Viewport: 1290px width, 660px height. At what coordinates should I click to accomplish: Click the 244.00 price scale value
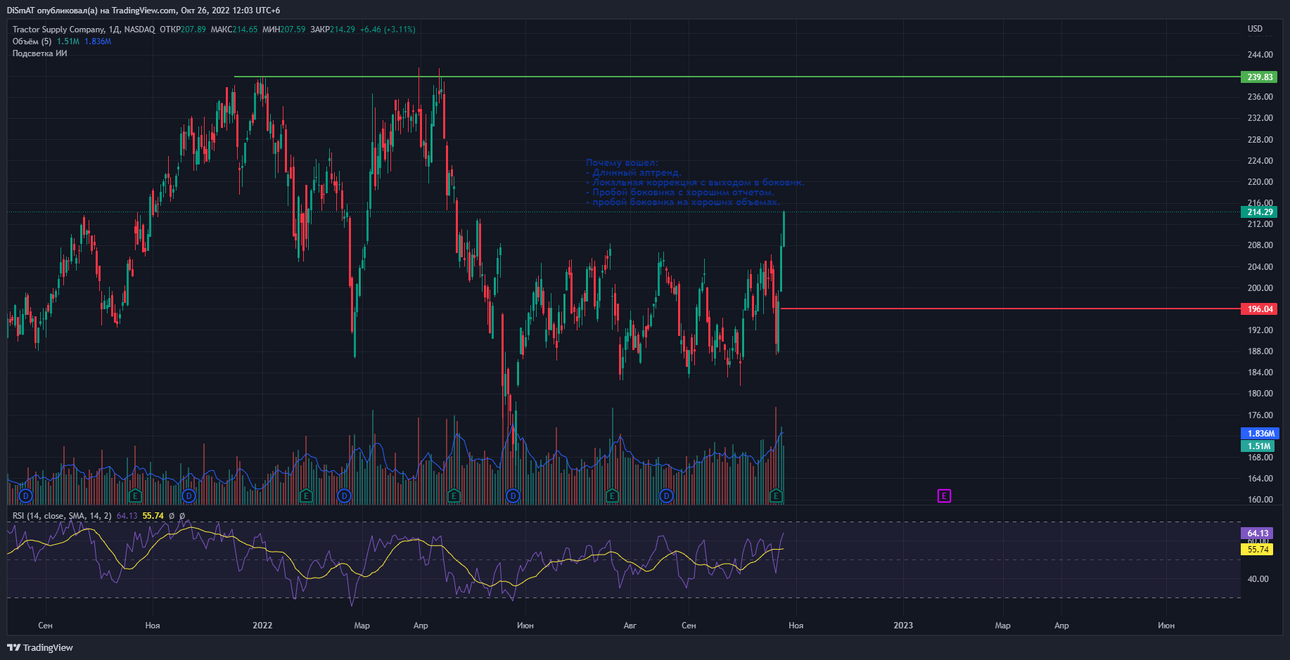click(1260, 55)
